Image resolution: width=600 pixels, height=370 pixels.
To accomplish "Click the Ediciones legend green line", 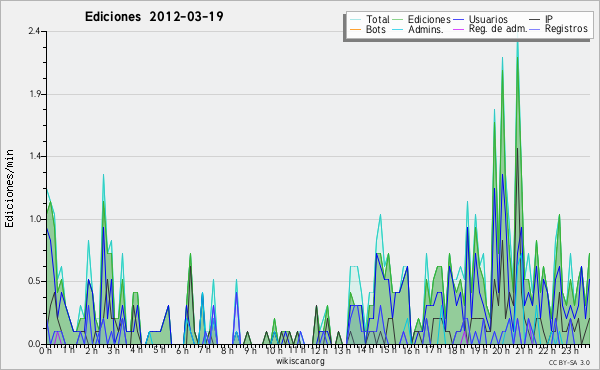I will (398, 20).
